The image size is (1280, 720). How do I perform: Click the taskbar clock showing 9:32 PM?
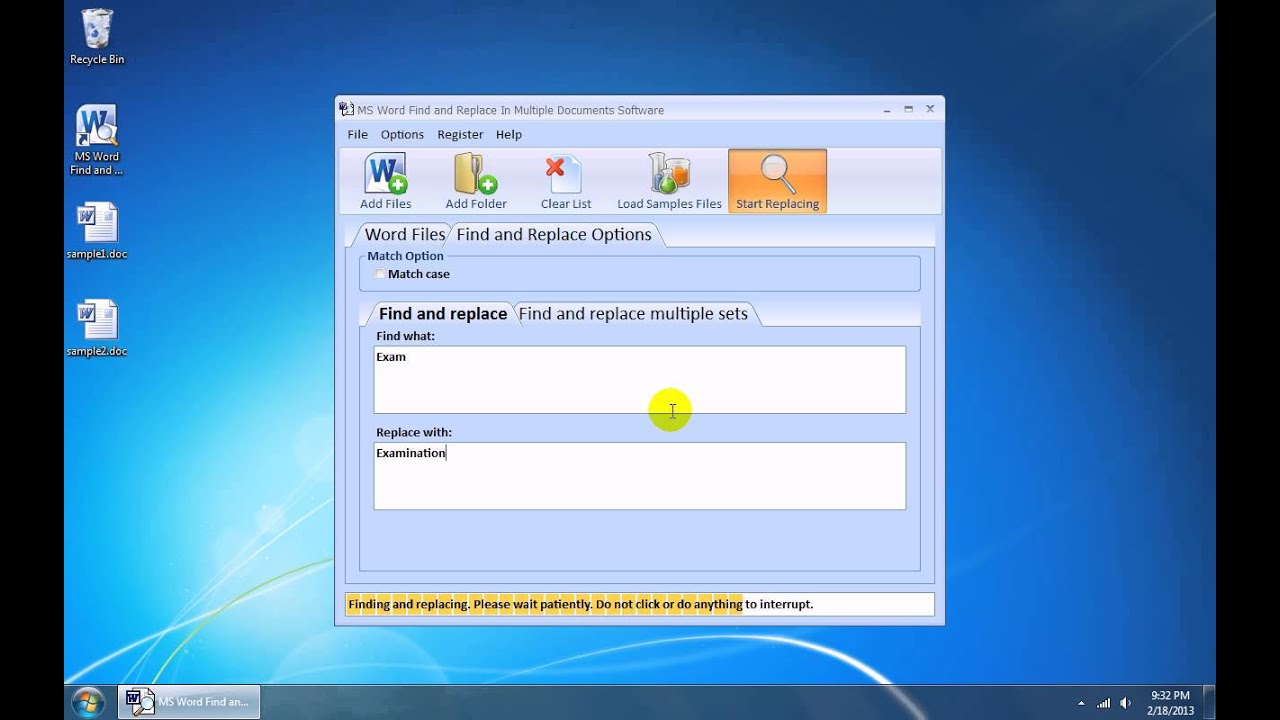point(1170,702)
